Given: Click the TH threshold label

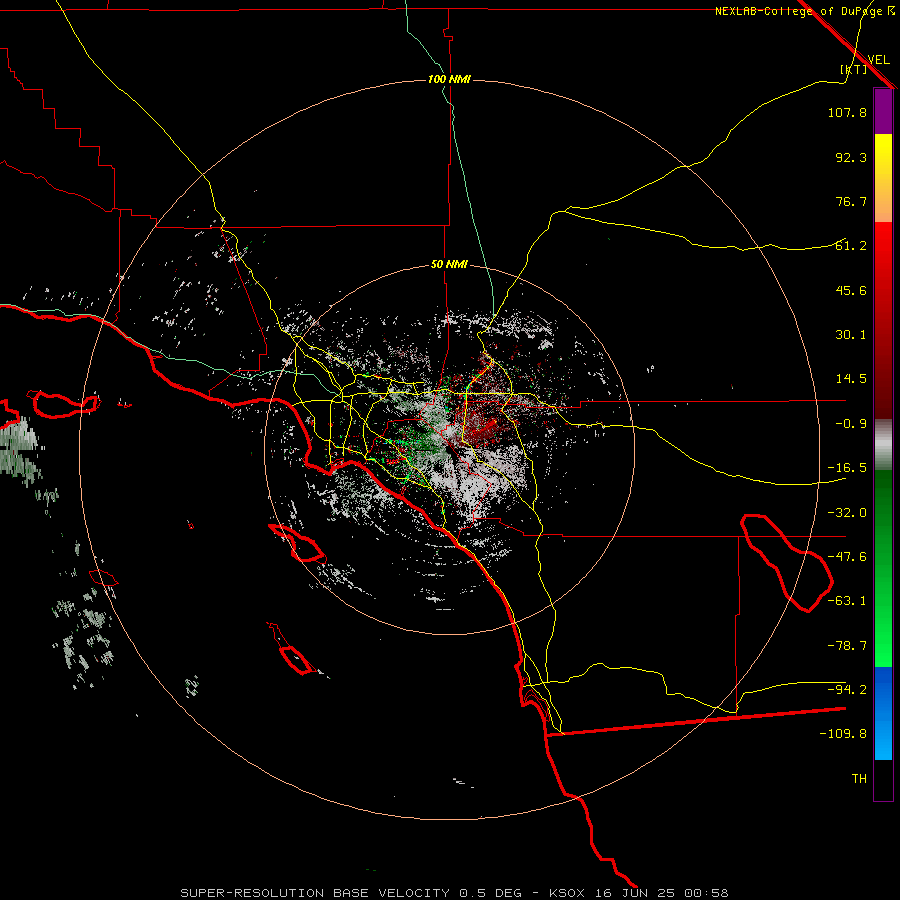Looking at the screenshot, I should click(859, 779).
